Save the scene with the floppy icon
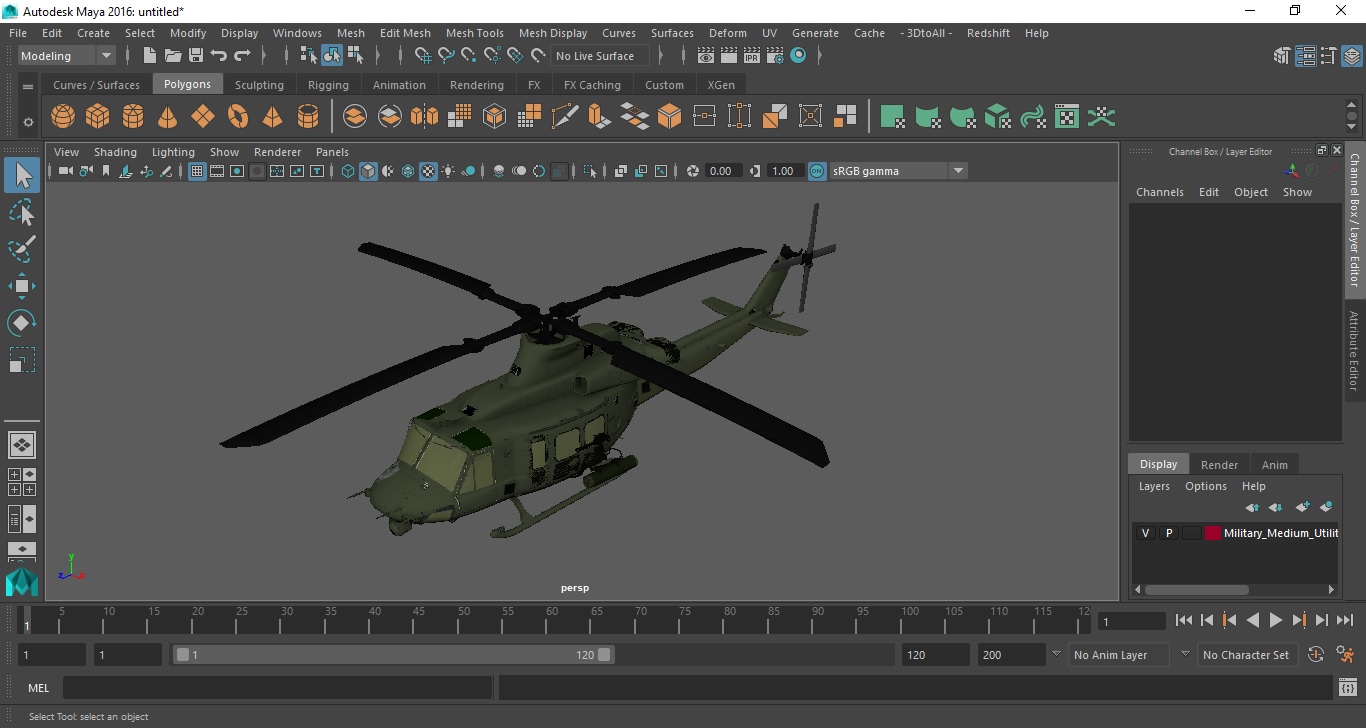 (196, 56)
